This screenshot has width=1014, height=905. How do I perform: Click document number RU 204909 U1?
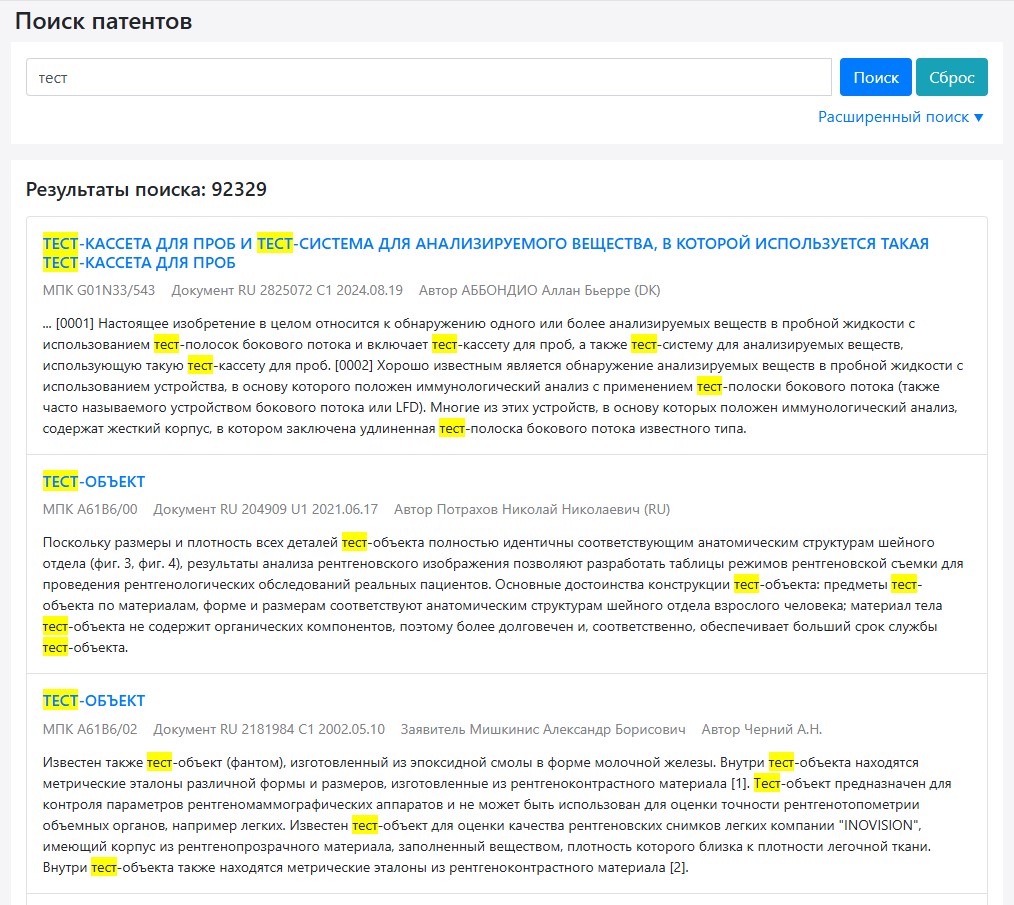tap(265, 510)
